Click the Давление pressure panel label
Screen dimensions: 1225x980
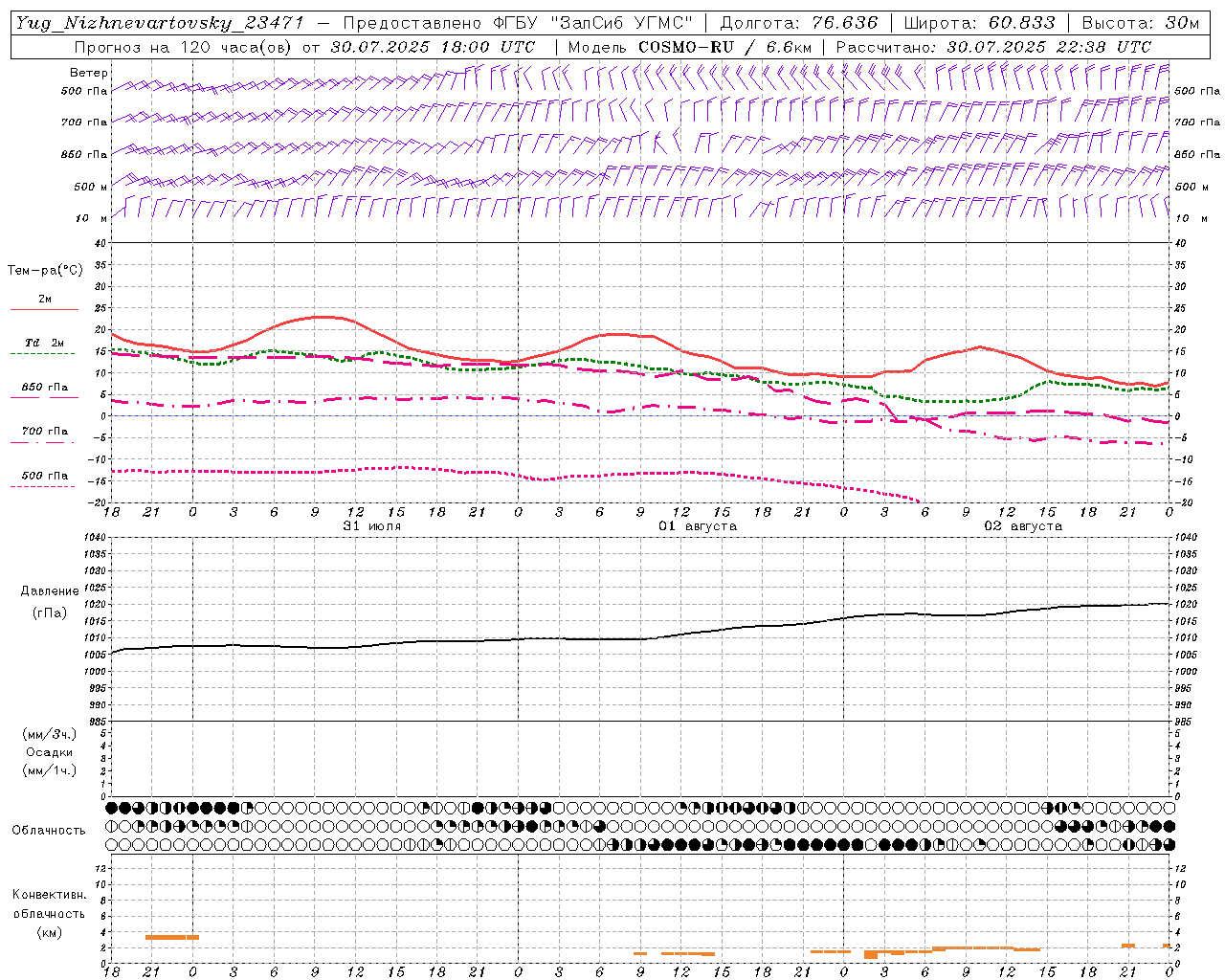(x=50, y=591)
